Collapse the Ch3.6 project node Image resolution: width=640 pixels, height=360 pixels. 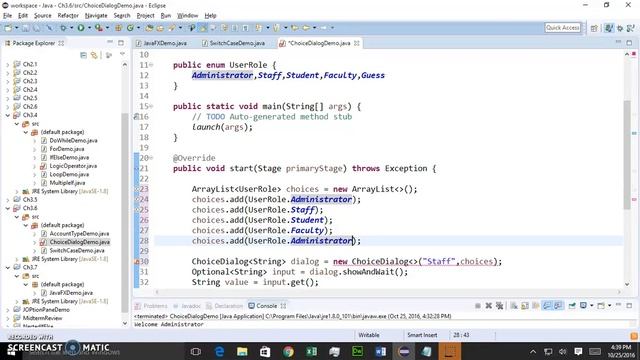point(8,208)
